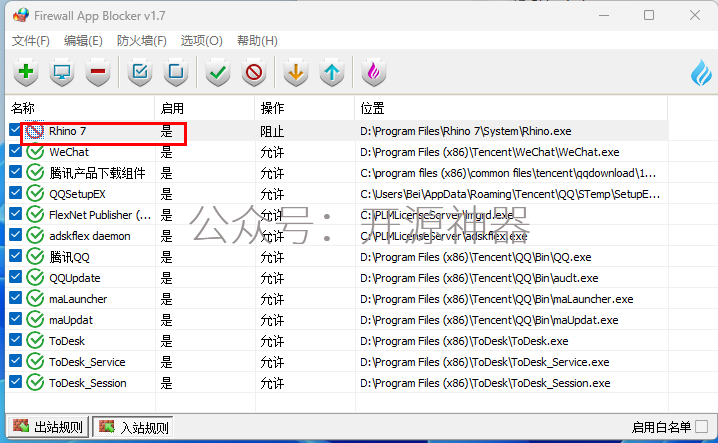Click the 是 enabled cell for maLauncher
Screen dimensions: 718x443
pyautogui.click(x=167, y=299)
